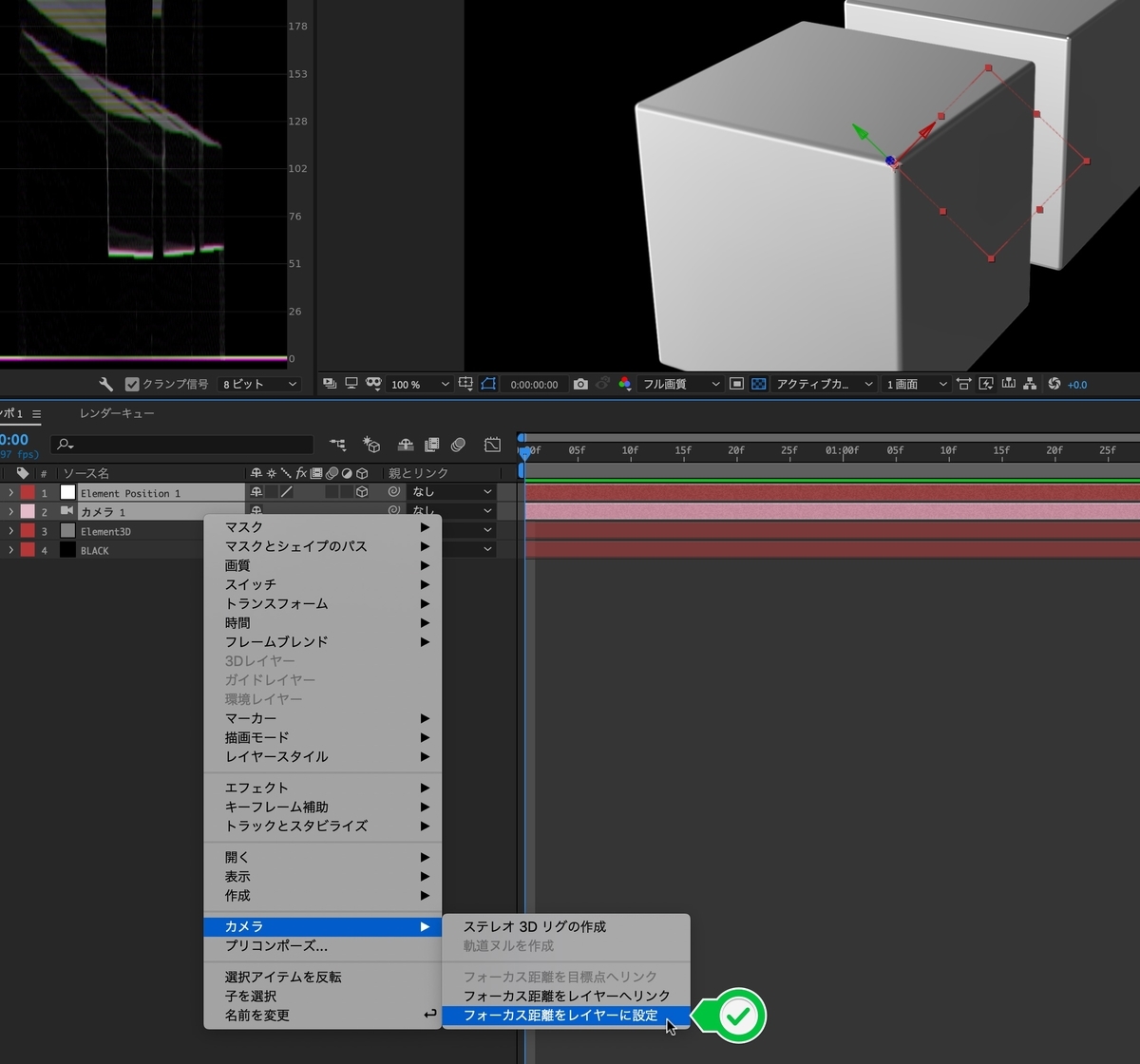Viewport: 1140px width, 1064px height.
Task: Click the 親とリンク column header
Action: click(418, 473)
